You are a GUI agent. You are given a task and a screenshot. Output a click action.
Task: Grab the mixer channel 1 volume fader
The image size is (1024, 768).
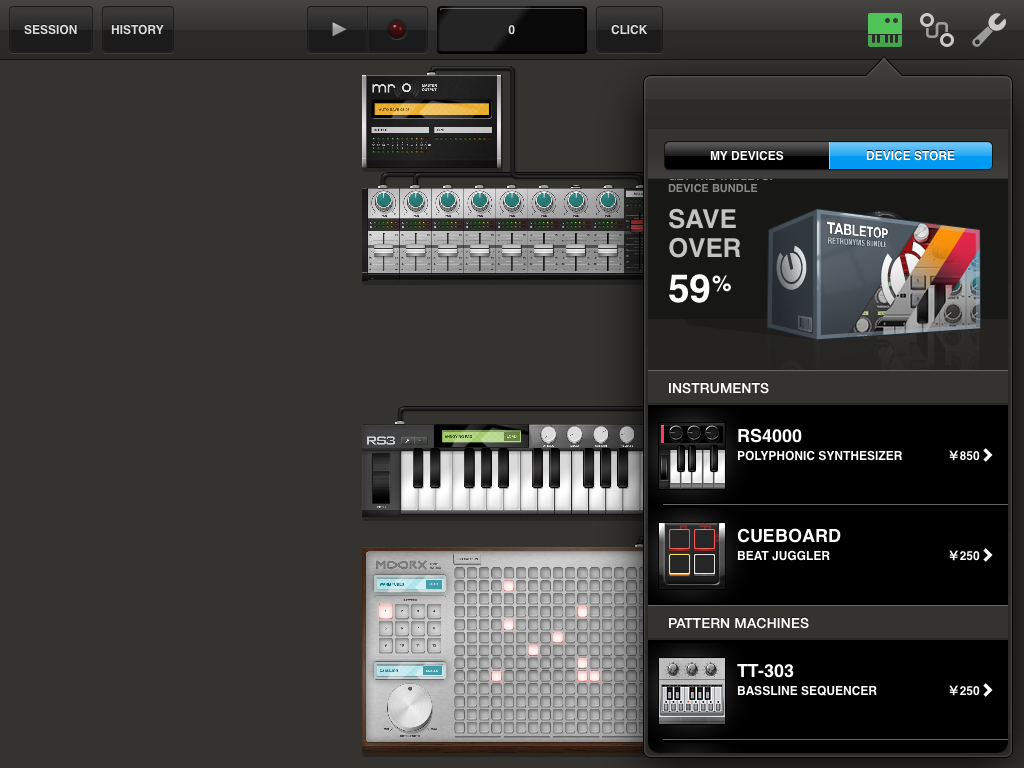point(383,252)
